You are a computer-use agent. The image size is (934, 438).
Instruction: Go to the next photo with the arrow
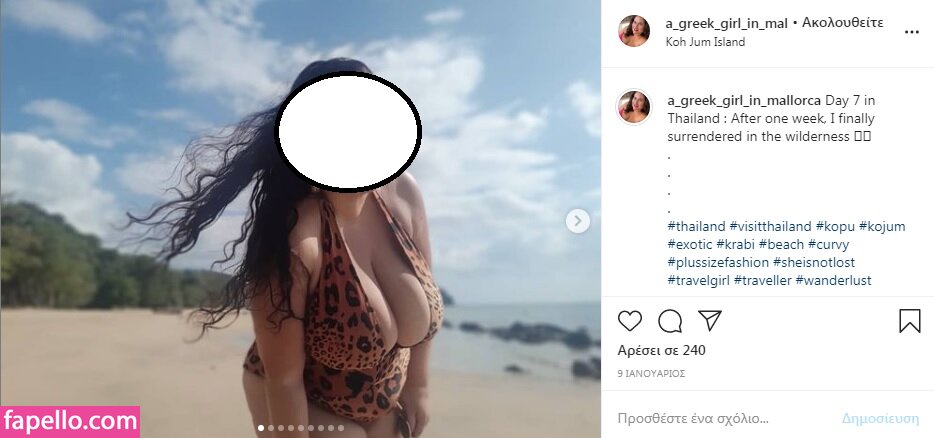(x=577, y=221)
